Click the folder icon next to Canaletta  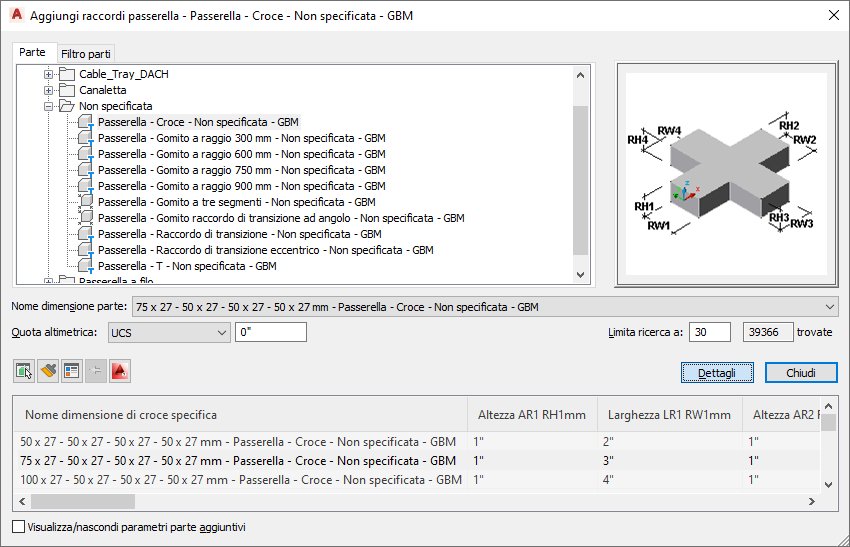(67, 90)
